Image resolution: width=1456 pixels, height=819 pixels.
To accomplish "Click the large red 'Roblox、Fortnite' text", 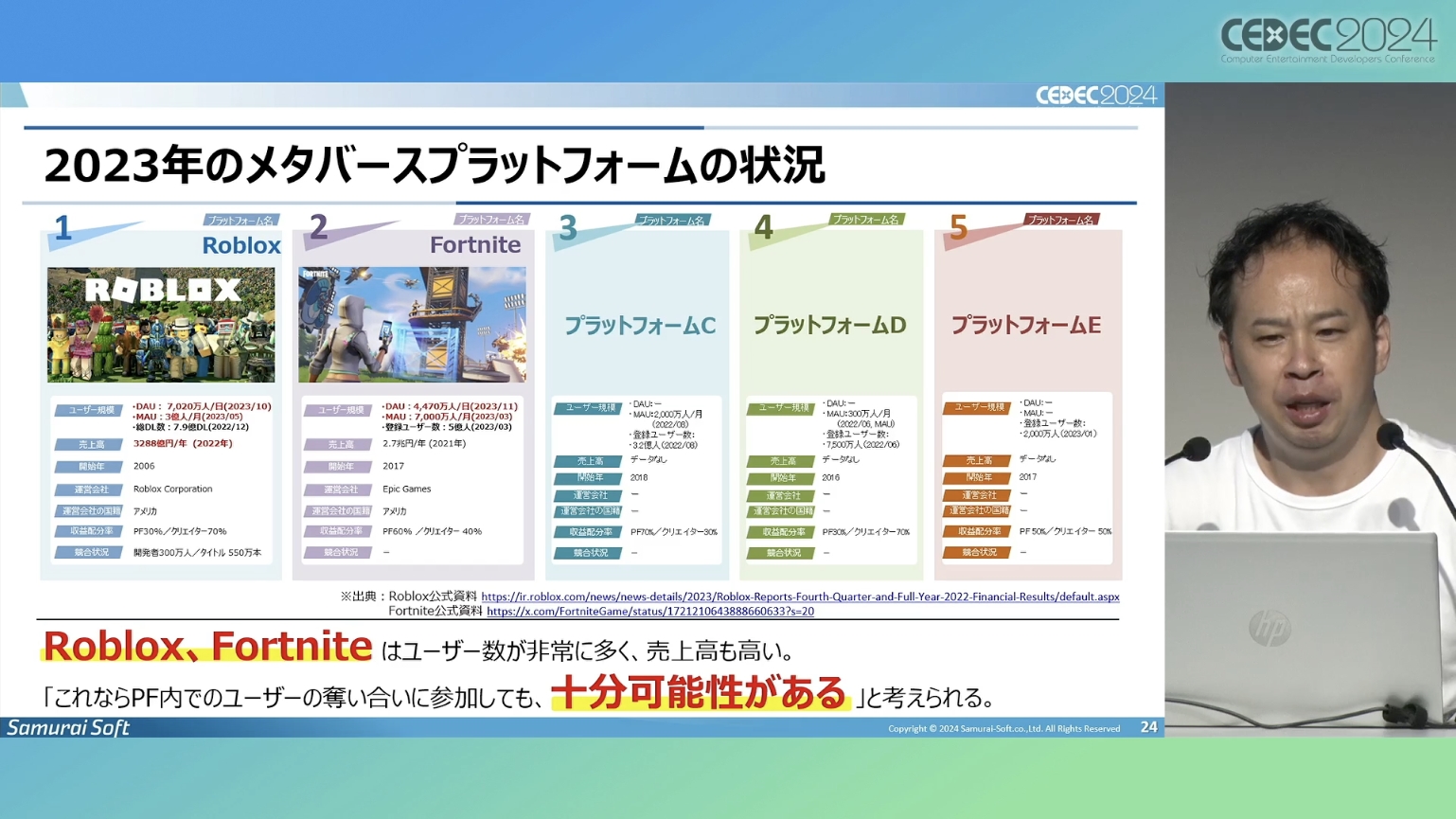I will (207, 647).
